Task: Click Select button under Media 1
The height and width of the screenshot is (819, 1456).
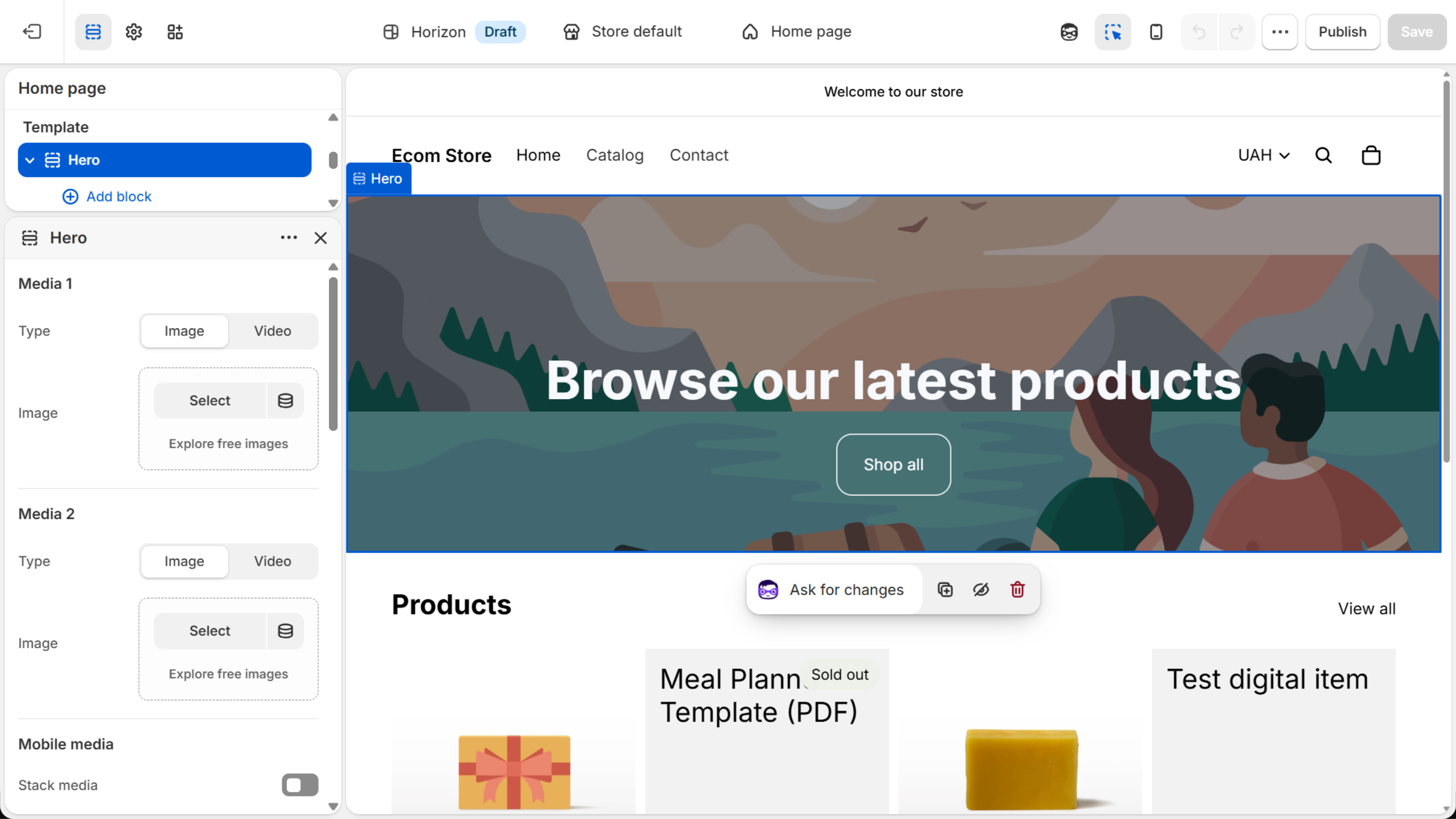Action: [210, 401]
